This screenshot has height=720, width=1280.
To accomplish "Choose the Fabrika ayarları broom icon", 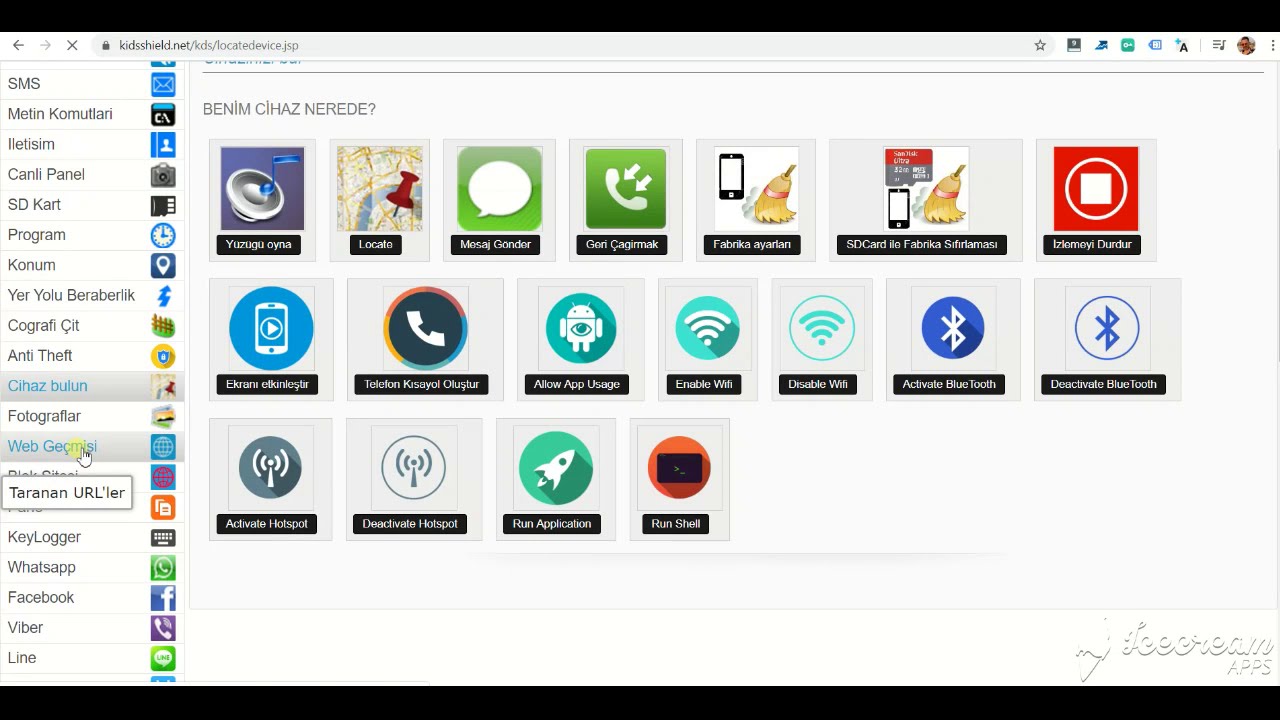I will point(756,188).
